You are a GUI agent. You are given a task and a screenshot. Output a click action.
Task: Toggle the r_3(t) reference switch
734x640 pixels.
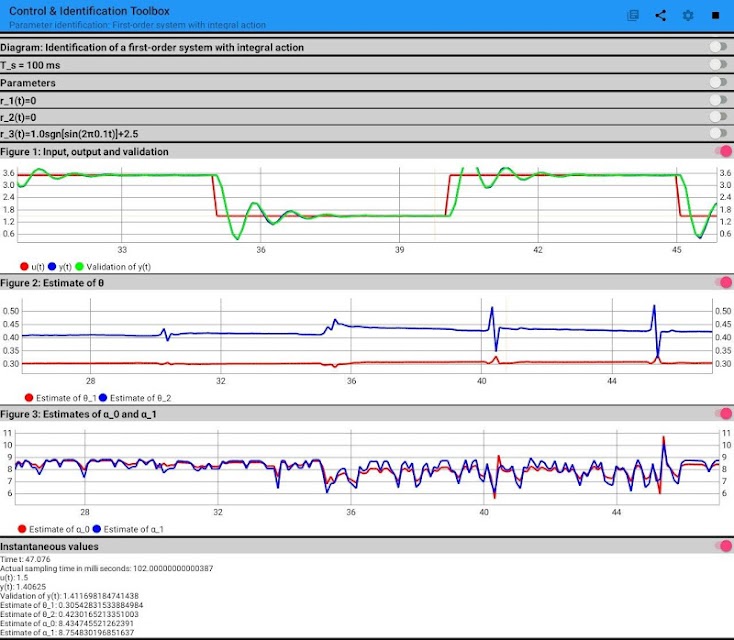pyautogui.click(x=719, y=133)
